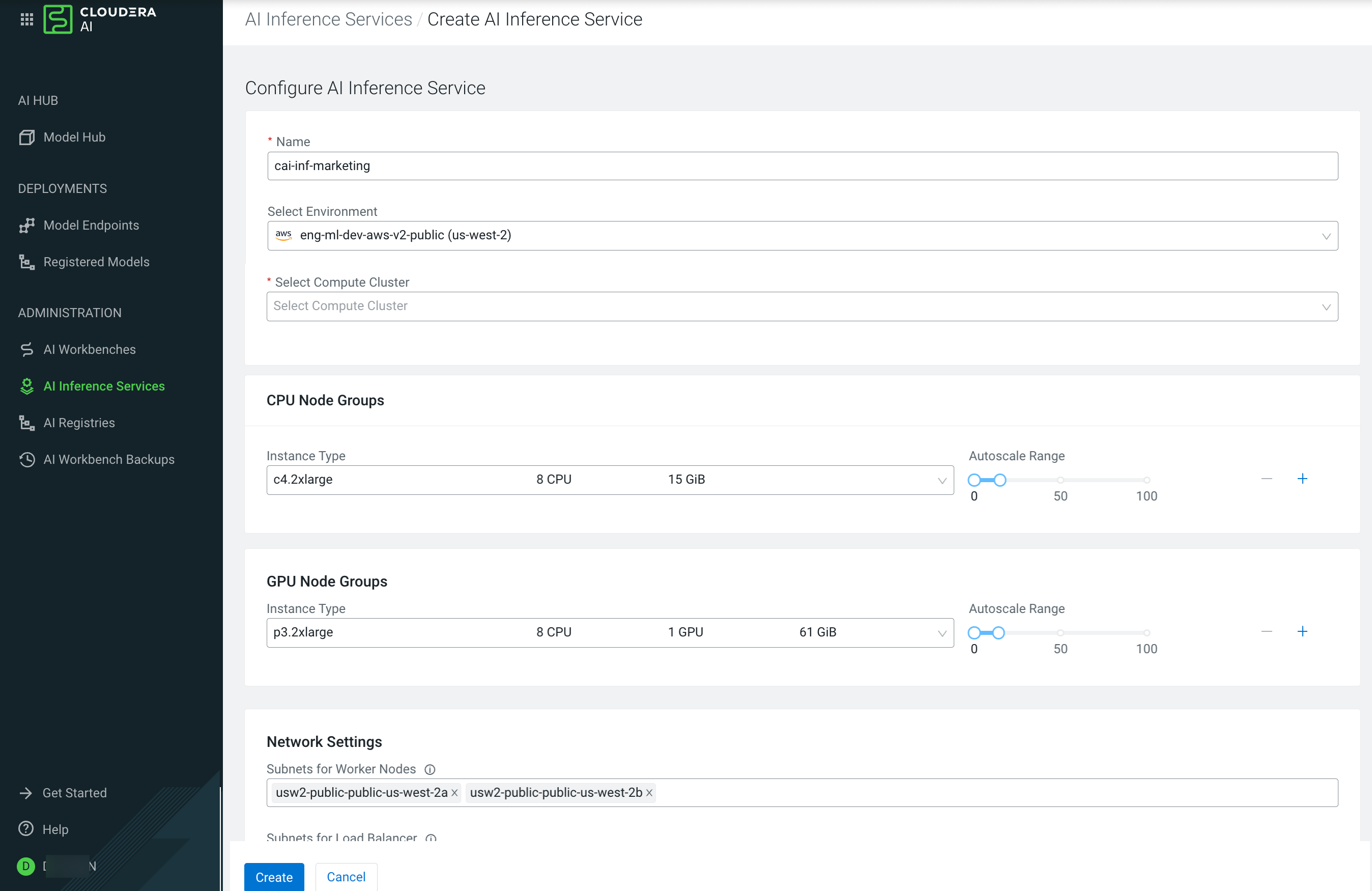Click the Name input field
This screenshot has height=891, width=1372.
coord(802,166)
